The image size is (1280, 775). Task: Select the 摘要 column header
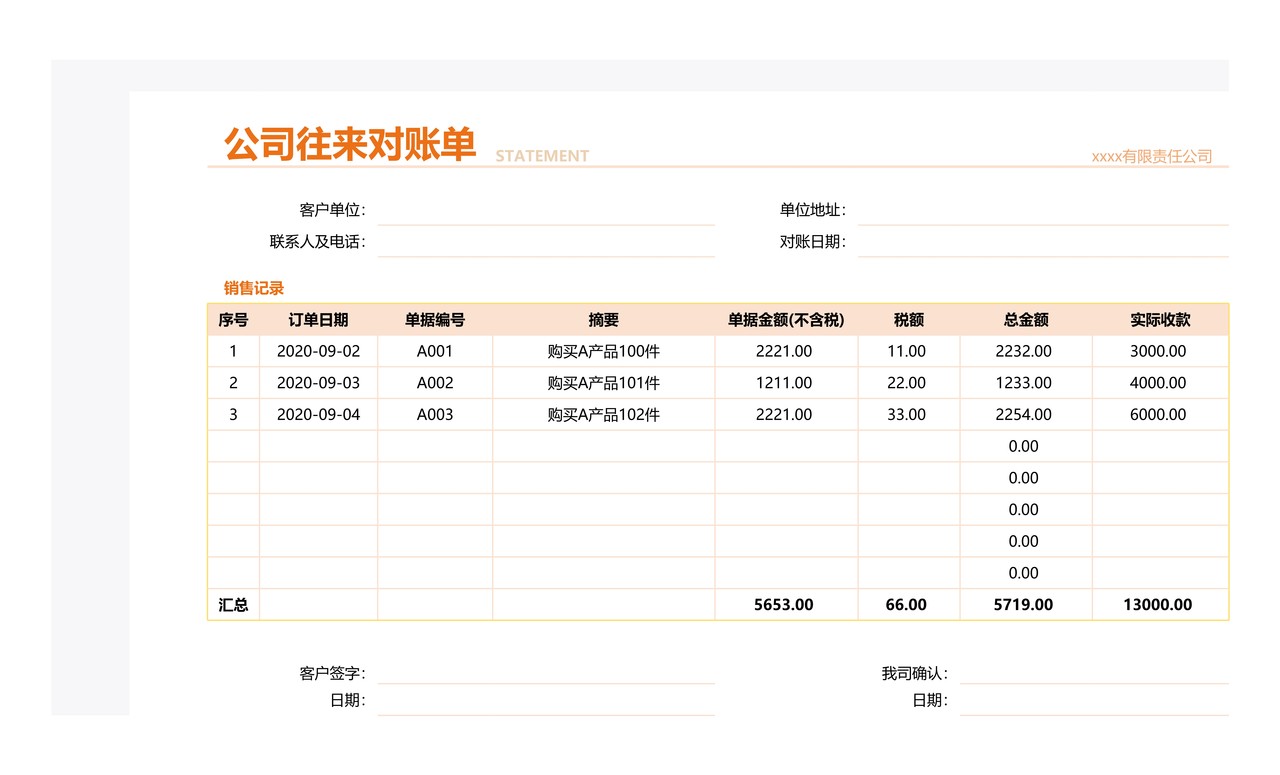pyautogui.click(x=604, y=320)
